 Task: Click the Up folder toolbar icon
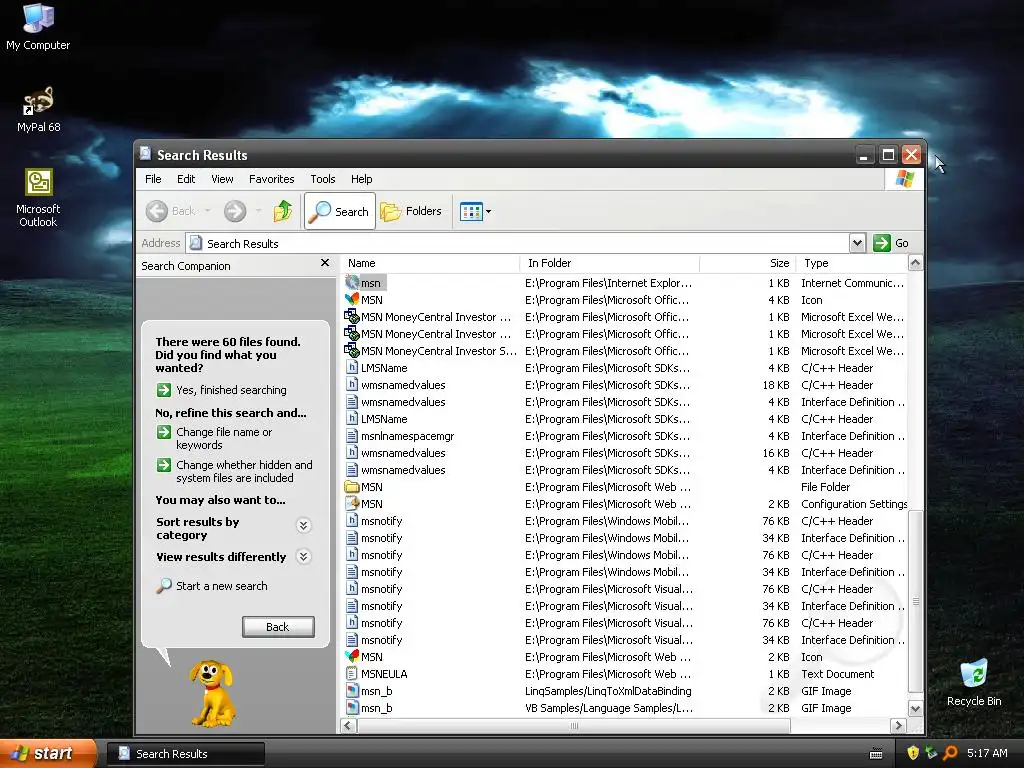[283, 211]
